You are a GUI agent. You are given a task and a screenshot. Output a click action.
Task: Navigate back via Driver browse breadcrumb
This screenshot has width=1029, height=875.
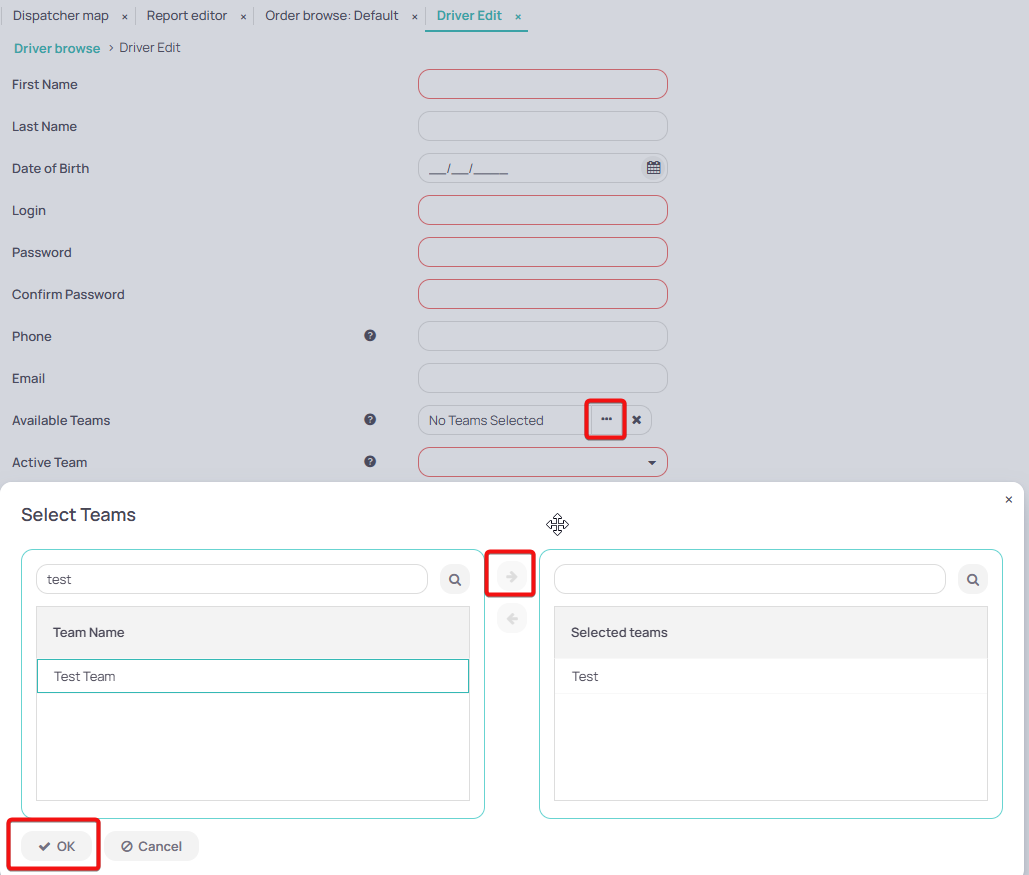56,47
